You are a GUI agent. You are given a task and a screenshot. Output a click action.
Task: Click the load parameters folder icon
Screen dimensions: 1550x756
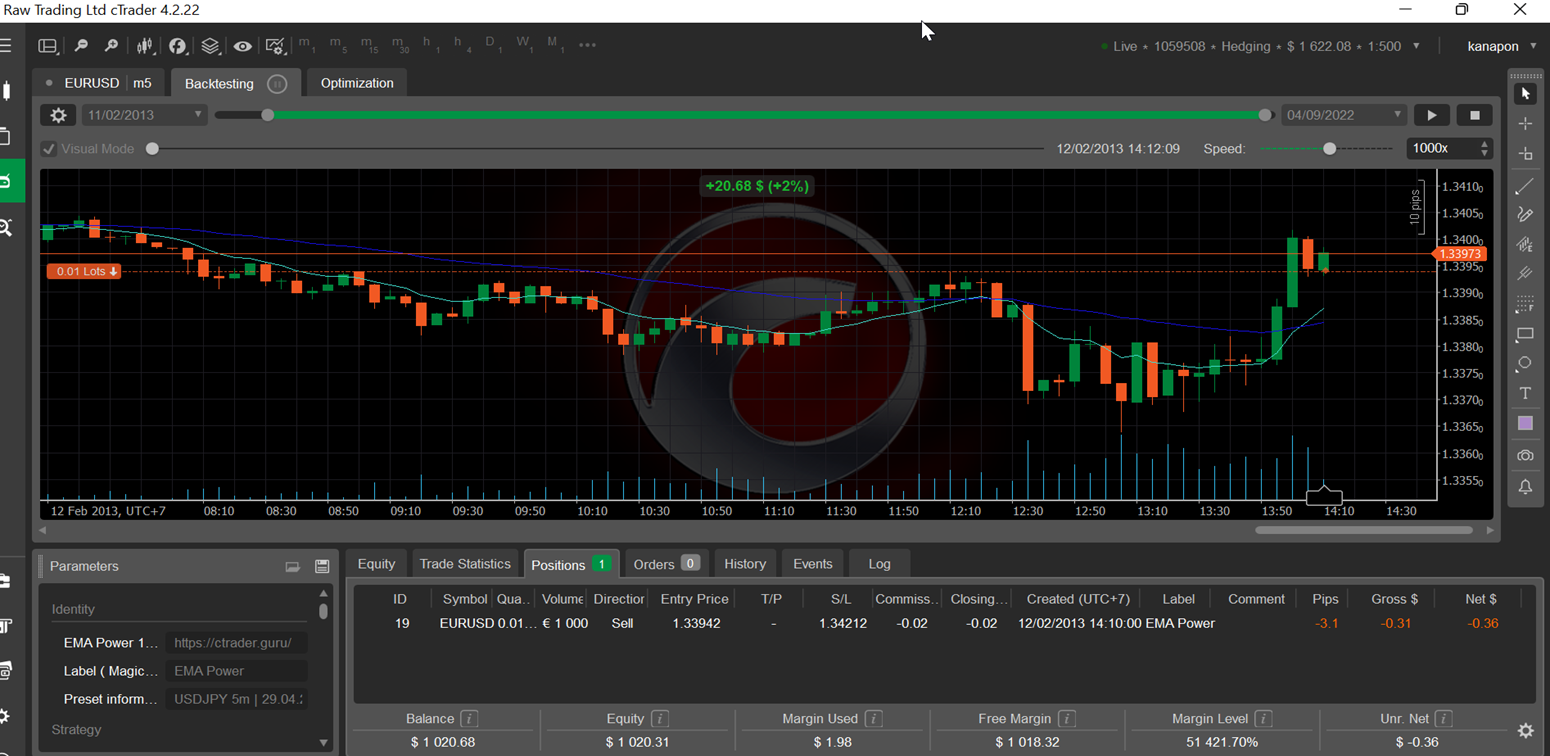292,567
